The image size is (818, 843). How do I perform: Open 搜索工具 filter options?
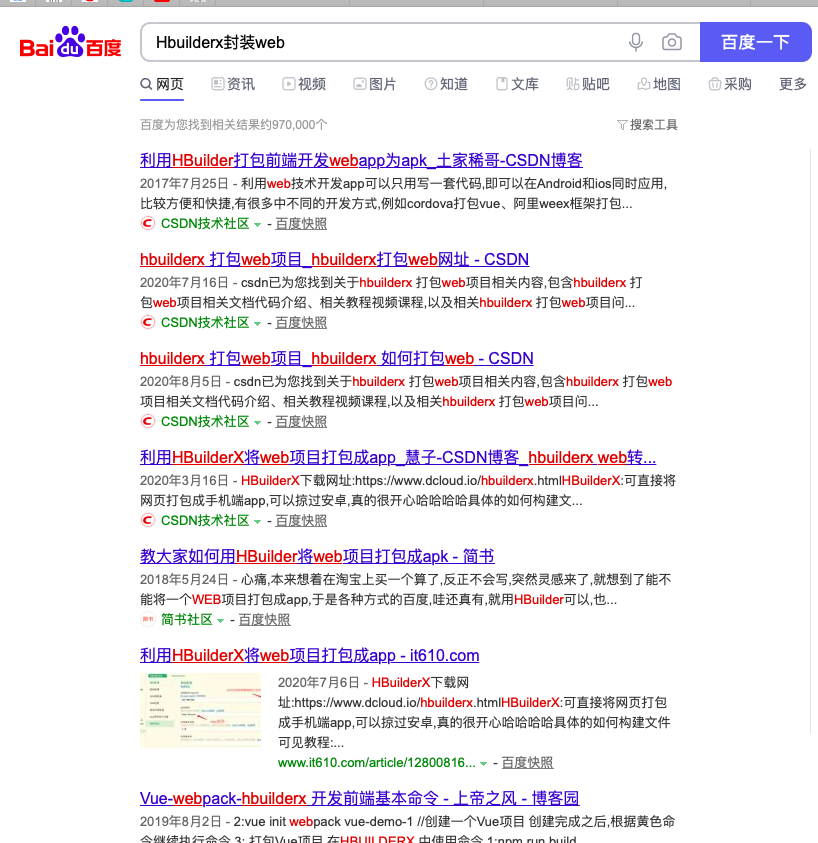point(648,125)
